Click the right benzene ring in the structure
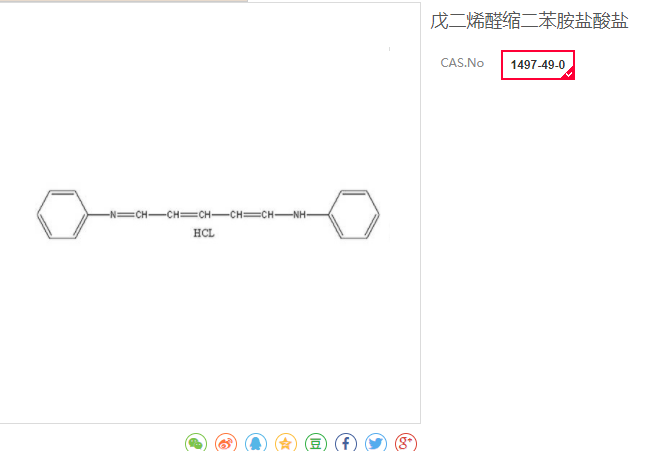The width and height of the screenshot is (660, 451). [x=354, y=215]
